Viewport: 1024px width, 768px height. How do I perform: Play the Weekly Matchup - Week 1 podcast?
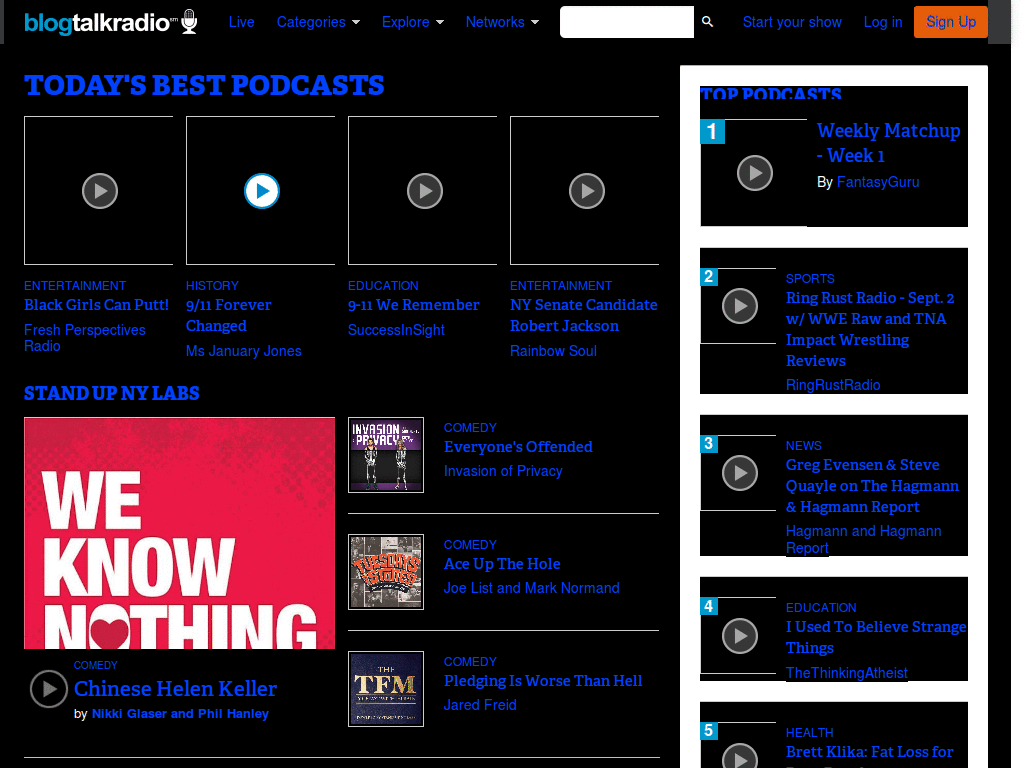pos(755,173)
